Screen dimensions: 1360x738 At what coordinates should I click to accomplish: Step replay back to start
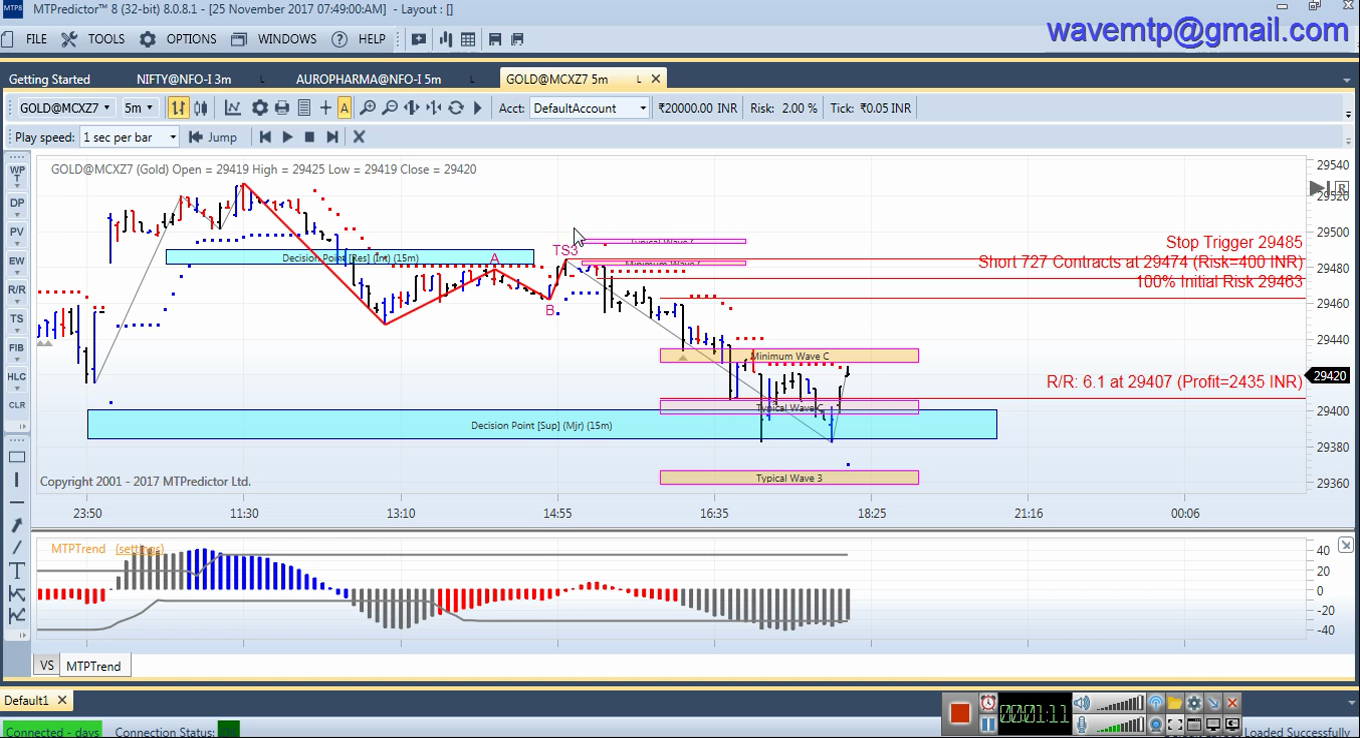(x=265, y=137)
